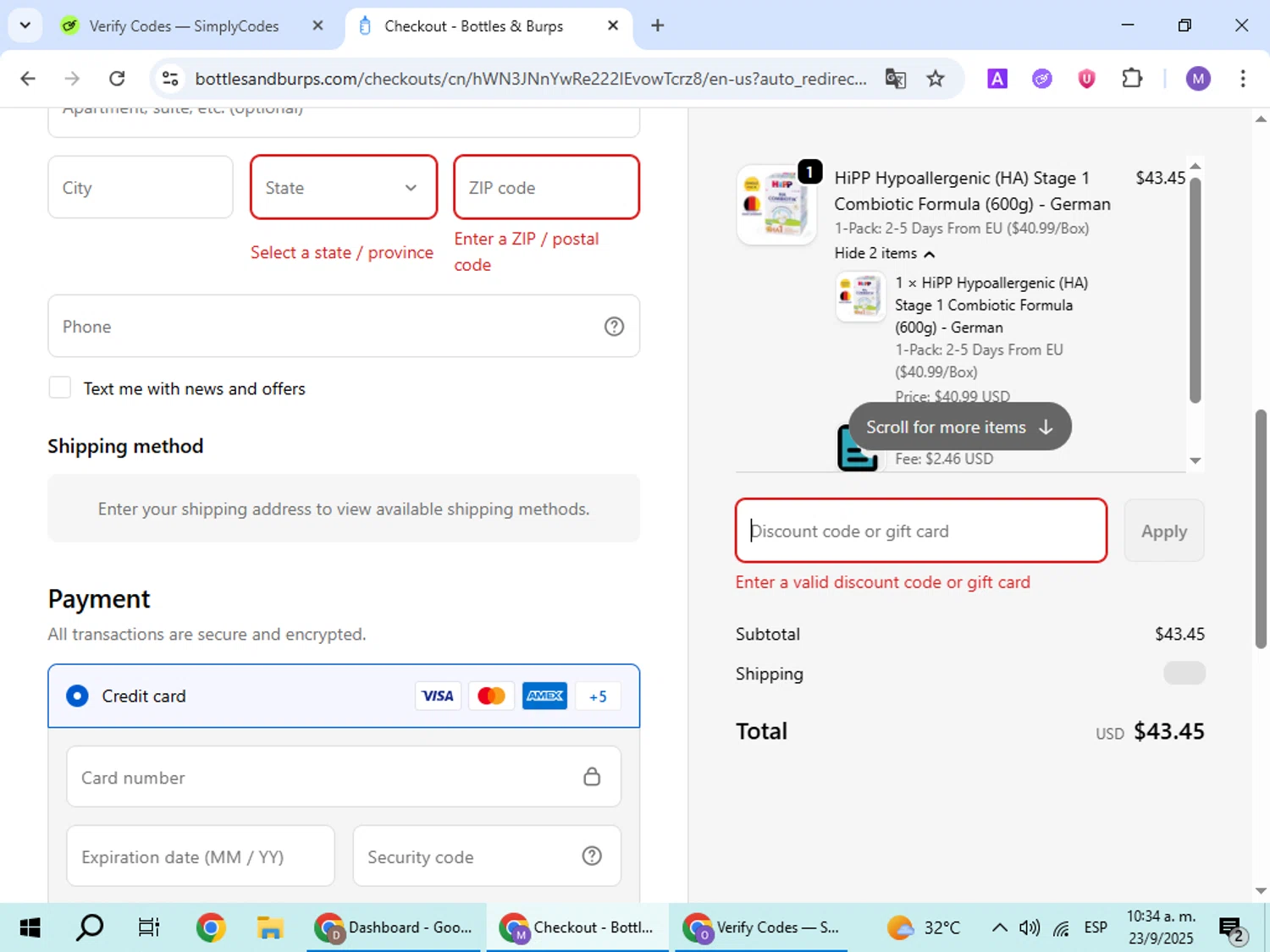Open the round purple extension icon
The image size is (1270, 952).
point(1042,79)
